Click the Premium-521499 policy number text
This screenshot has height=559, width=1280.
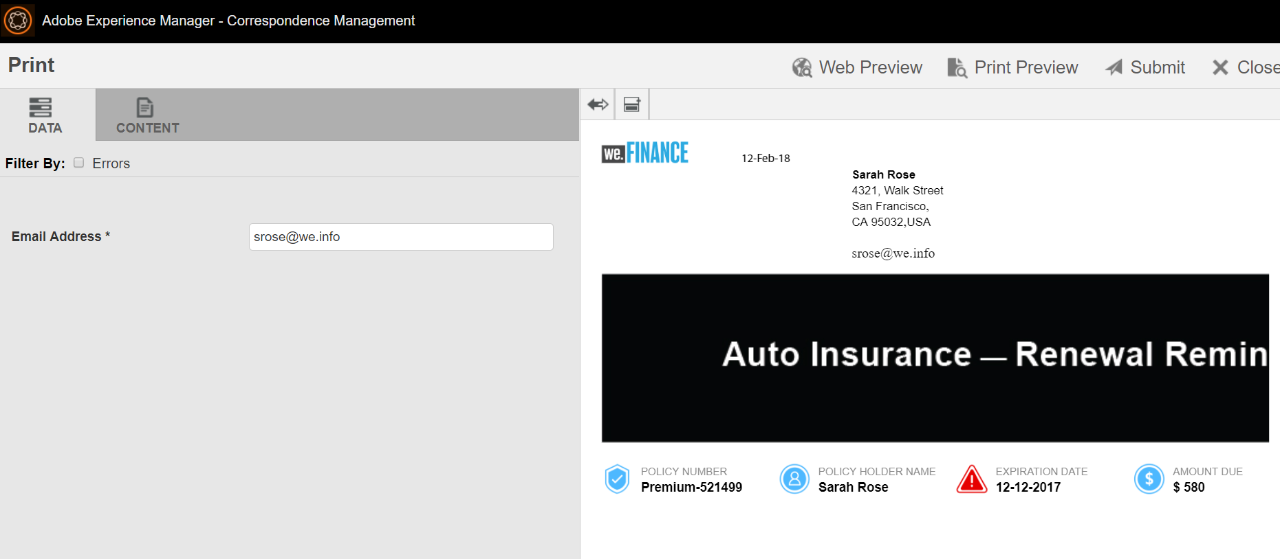[691, 488]
